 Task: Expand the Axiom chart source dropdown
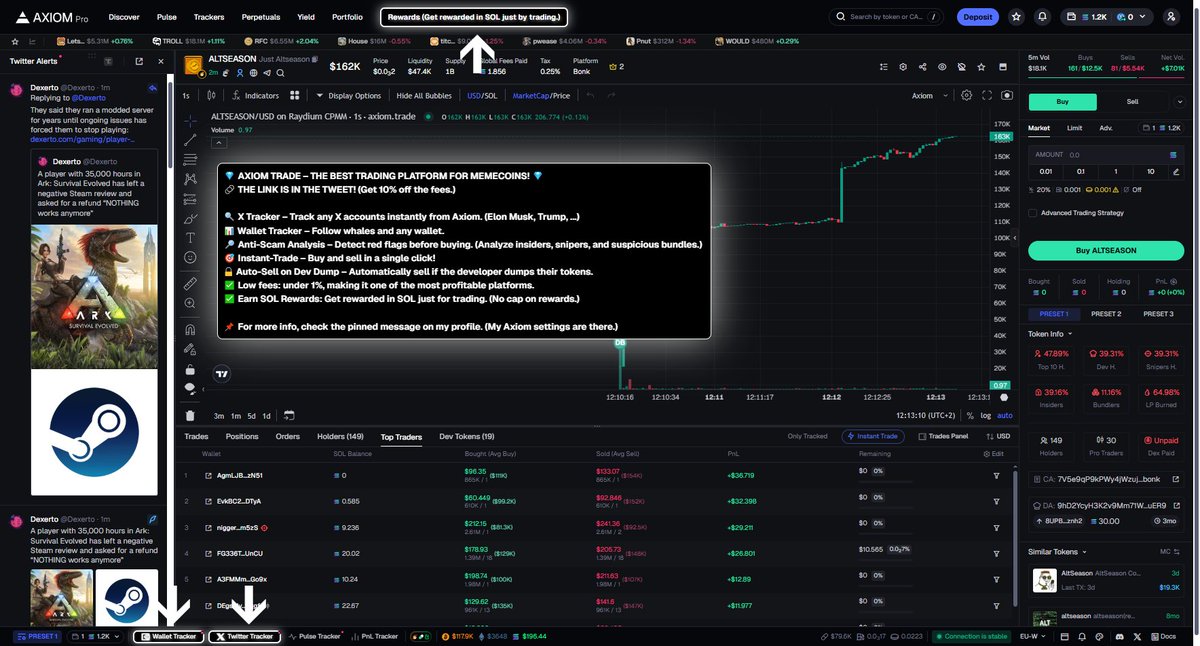927,96
